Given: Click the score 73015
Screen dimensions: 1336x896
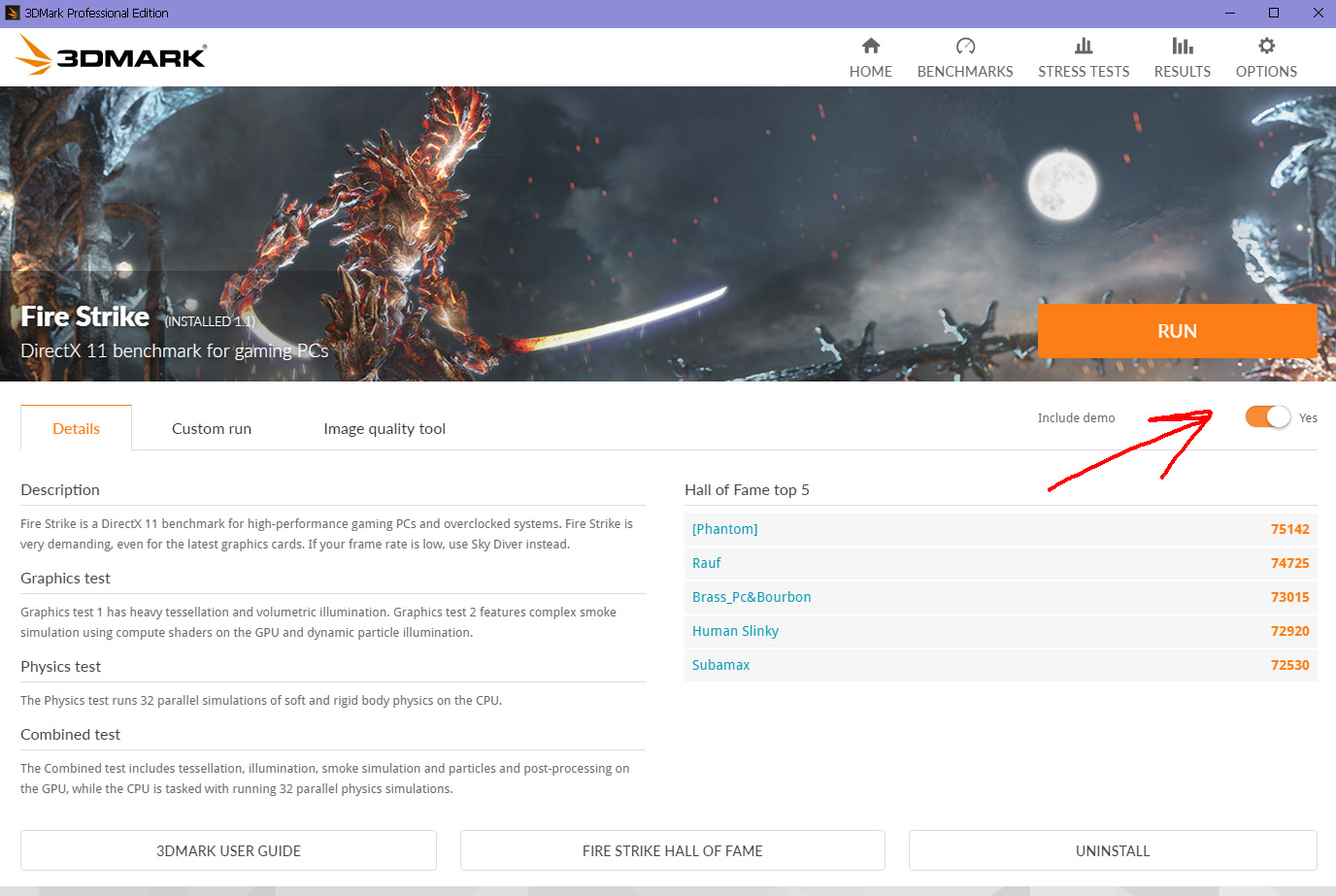Looking at the screenshot, I should 1290,597.
